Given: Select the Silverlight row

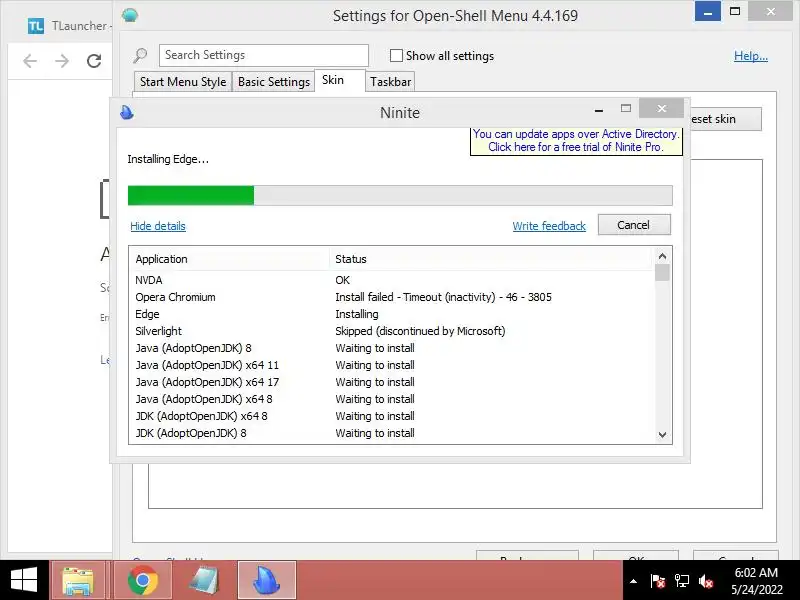Looking at the screenshot, I should click(391, 331).
